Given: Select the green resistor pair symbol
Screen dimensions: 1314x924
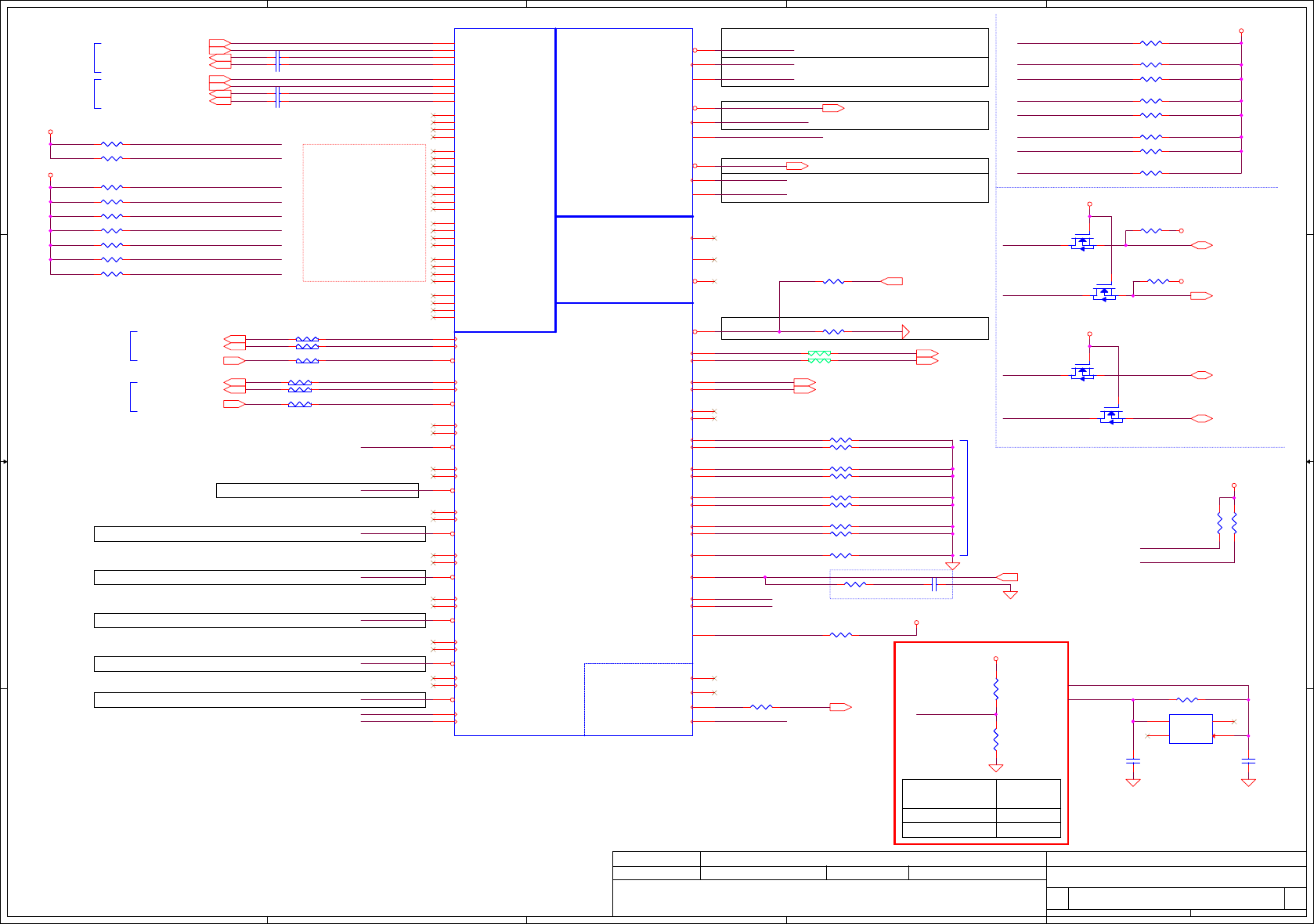Looking at the screenshot, I should point(819,357).
